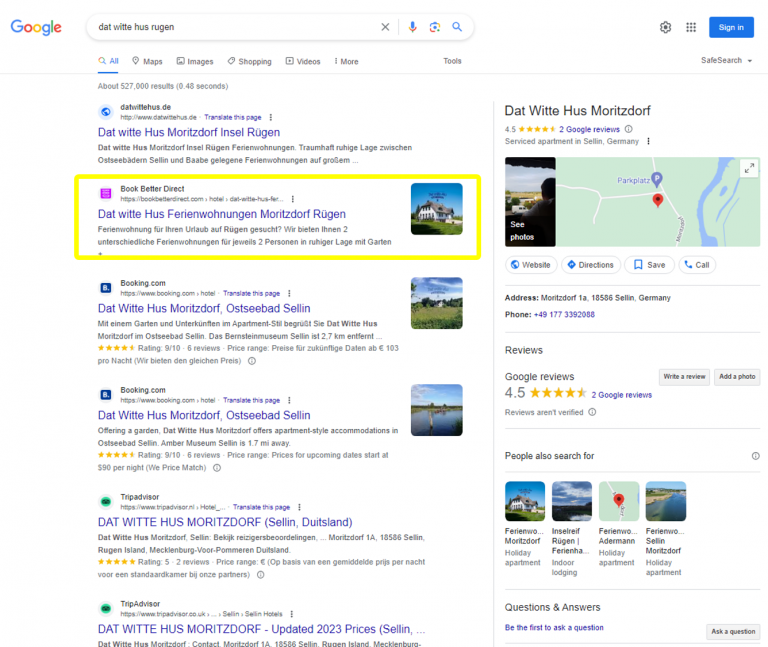
Task: Open more options for Book Better Direct result
Action: click(x=293, y=199)
